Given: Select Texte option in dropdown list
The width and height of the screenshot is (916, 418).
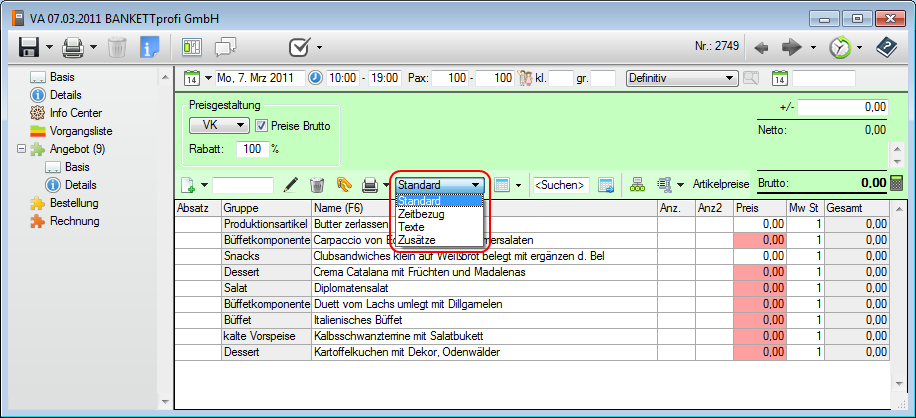Looking at the screenshot, I should (411, 227).
